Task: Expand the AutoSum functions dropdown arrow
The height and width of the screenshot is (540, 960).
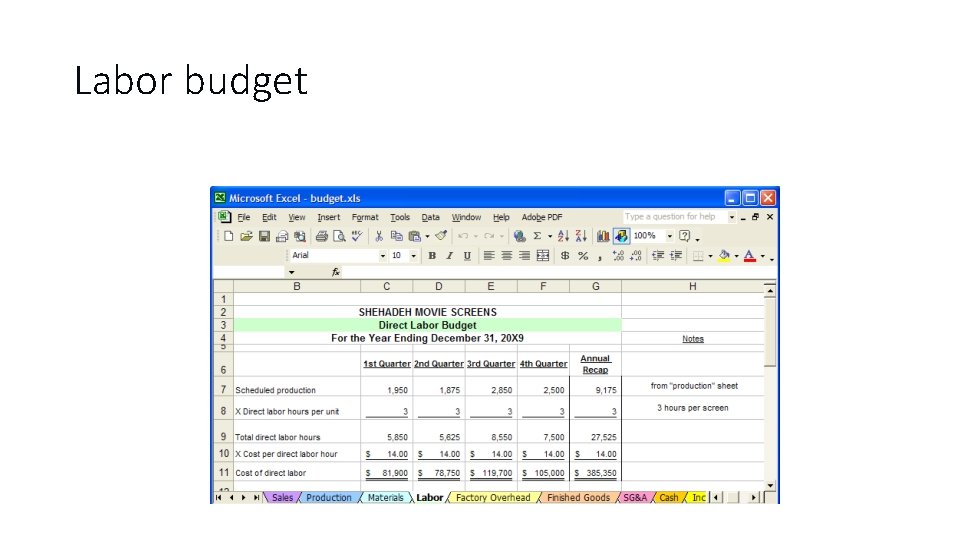Action: [550, 236]
